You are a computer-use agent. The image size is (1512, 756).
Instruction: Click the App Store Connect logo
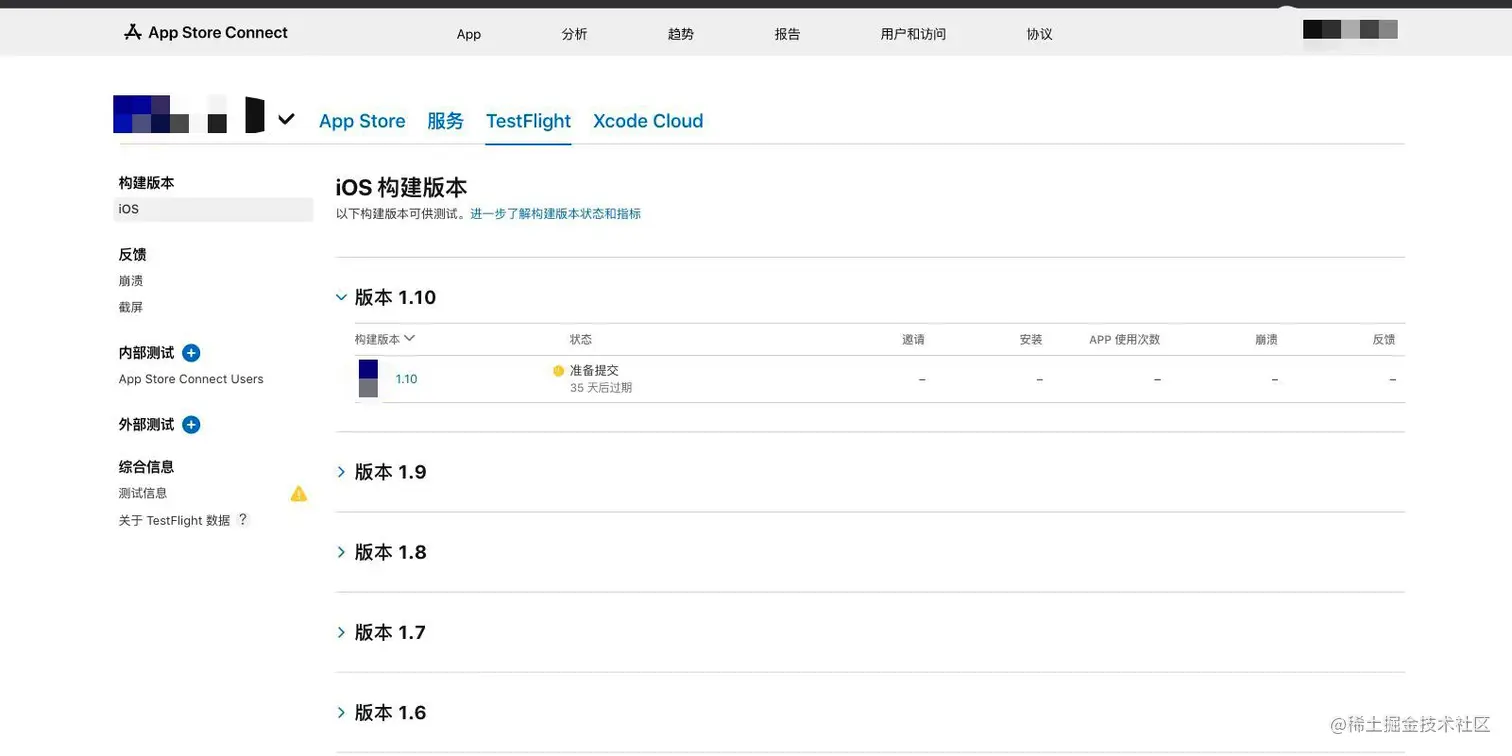[205, 32]
